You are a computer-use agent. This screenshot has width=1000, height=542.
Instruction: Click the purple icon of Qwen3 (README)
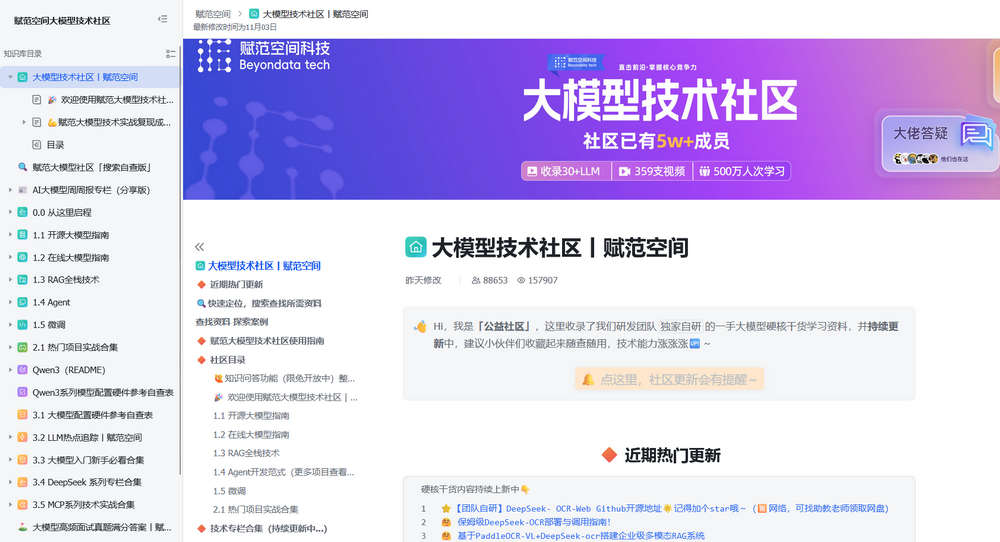pyautogui.click(x=22, y=370)
